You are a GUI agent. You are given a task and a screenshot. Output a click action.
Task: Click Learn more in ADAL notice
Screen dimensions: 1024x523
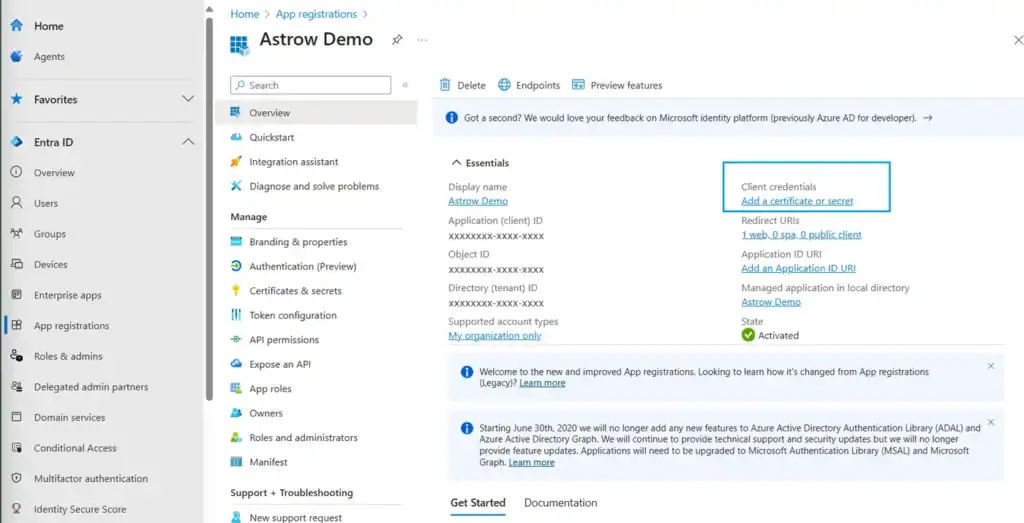point(532,462)
